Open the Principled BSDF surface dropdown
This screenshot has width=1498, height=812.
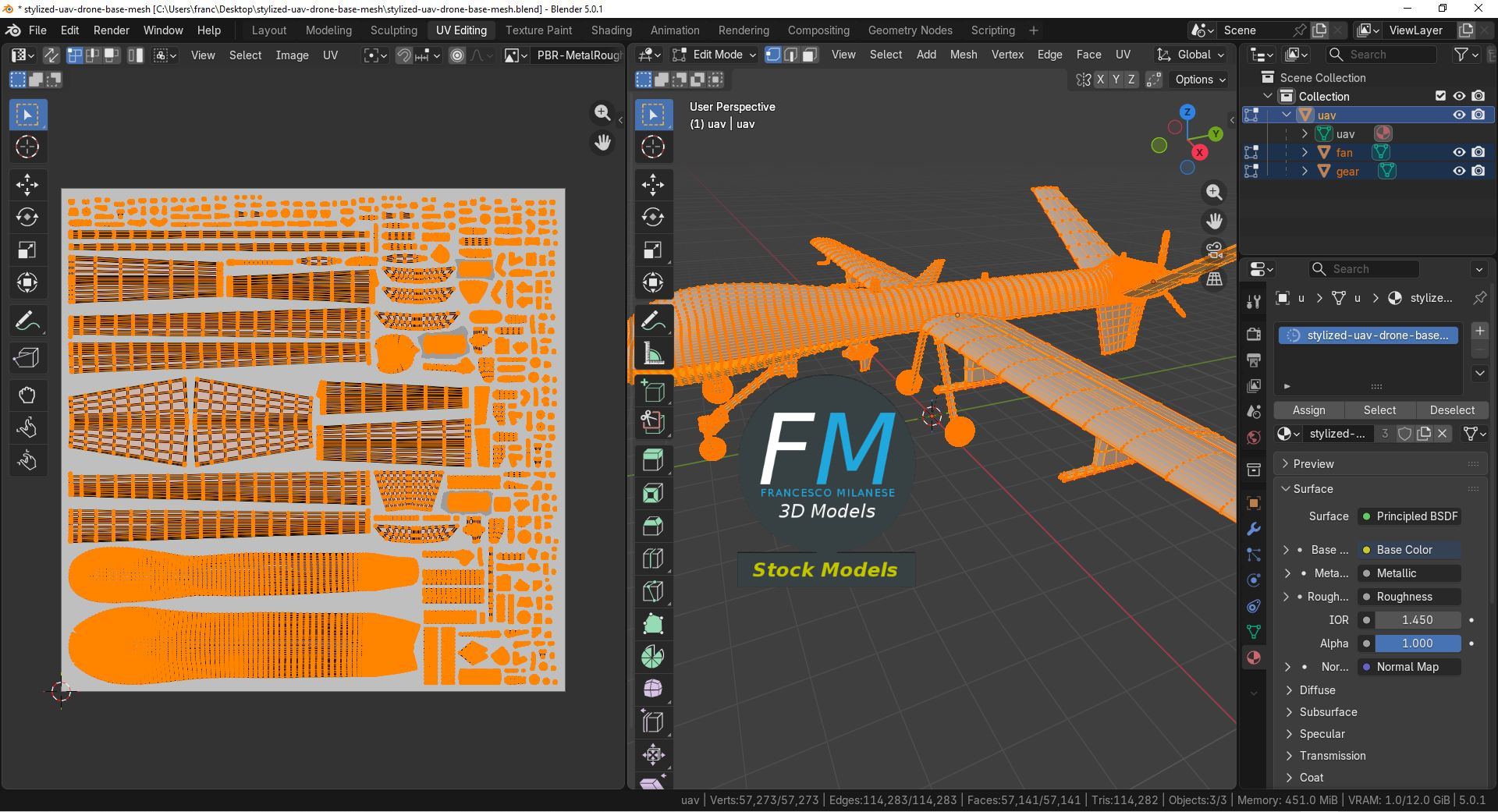(x=1409, y=516)
